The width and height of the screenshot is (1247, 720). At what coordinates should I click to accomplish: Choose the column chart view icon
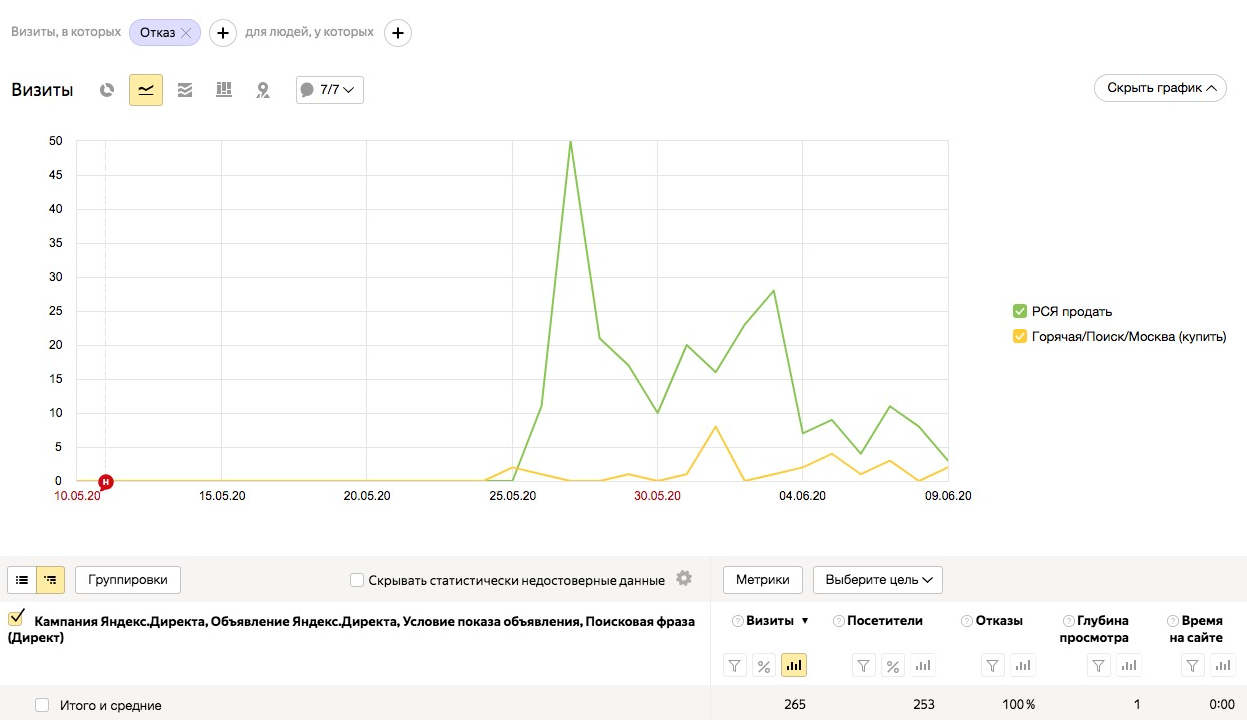[224, 90]
